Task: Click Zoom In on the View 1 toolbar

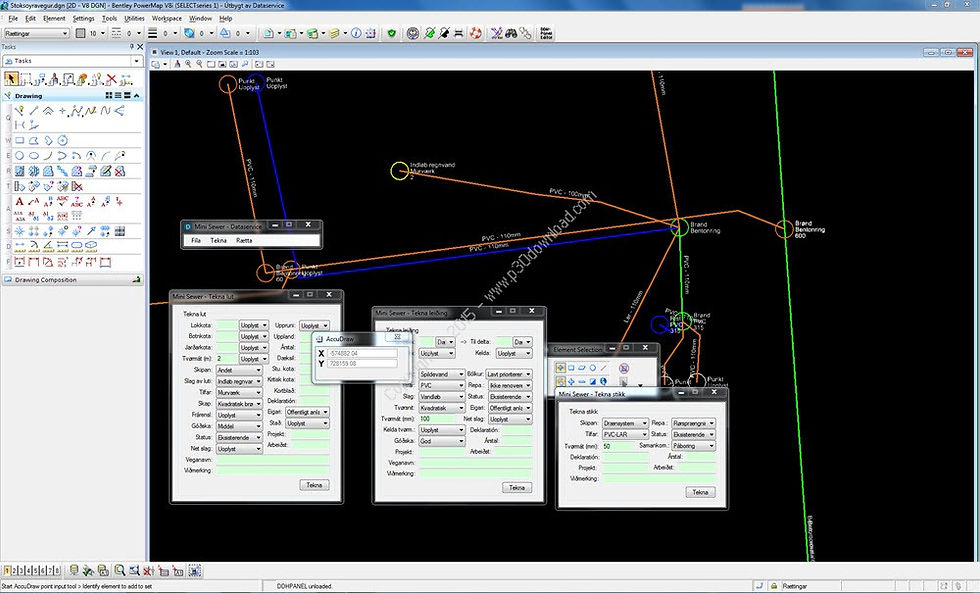Action: click(188, 64)
